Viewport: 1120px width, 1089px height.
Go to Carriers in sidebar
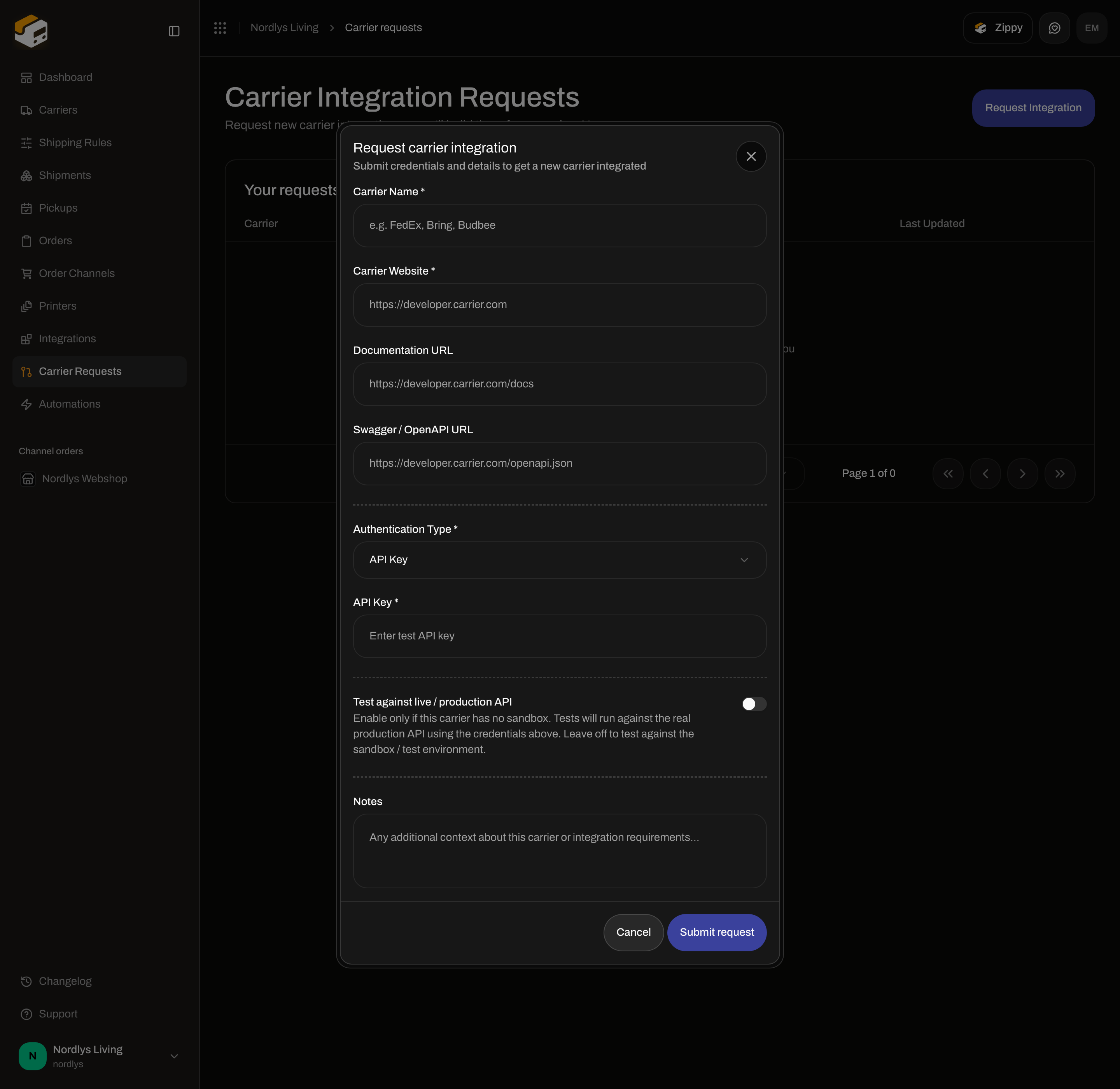[100, 110]
